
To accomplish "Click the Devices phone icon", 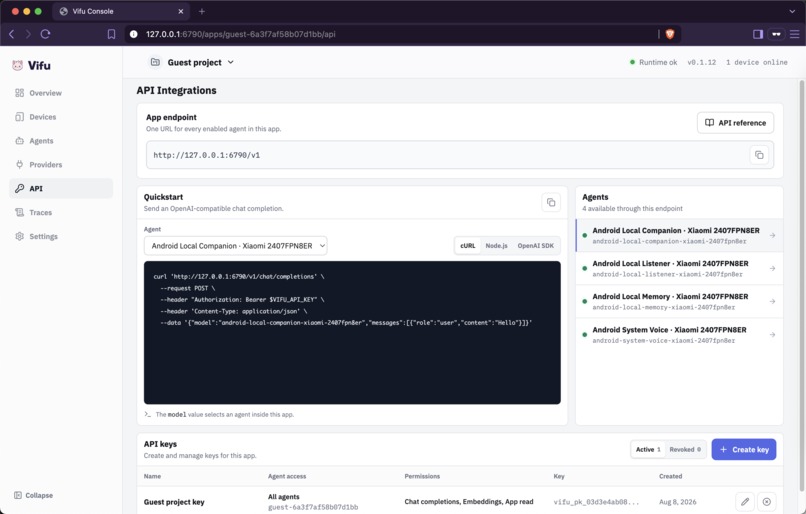I will click(20, 117).
